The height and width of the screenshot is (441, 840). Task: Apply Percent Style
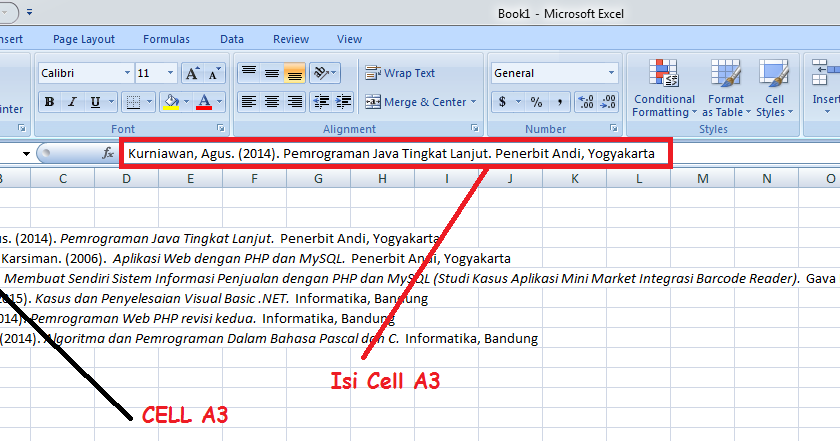coord(536,102)
